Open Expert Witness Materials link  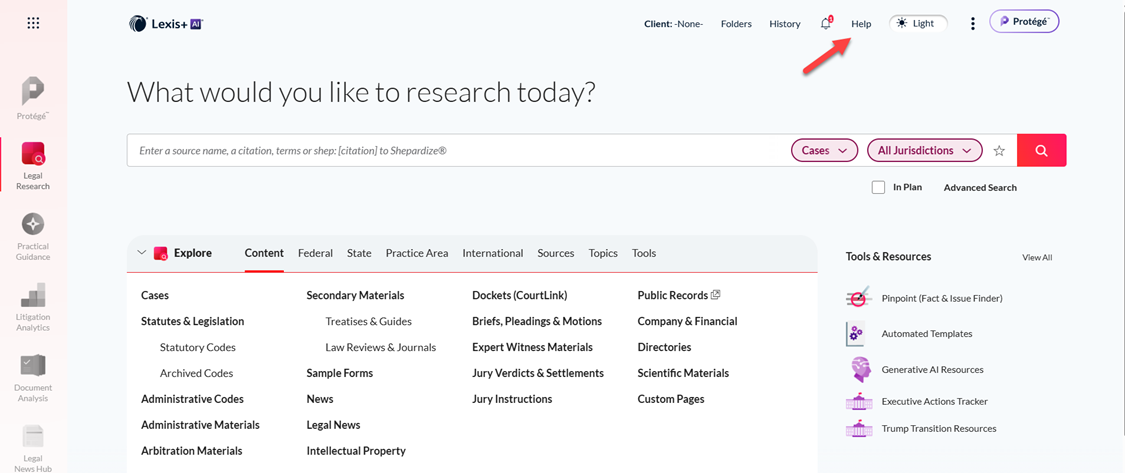tap(532, 347)
